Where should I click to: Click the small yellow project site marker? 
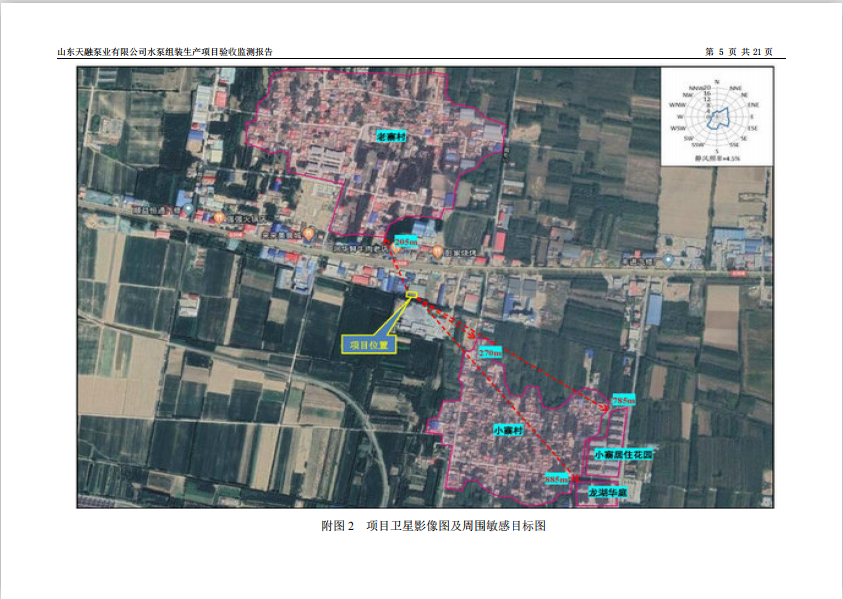[x=412, y=294]
